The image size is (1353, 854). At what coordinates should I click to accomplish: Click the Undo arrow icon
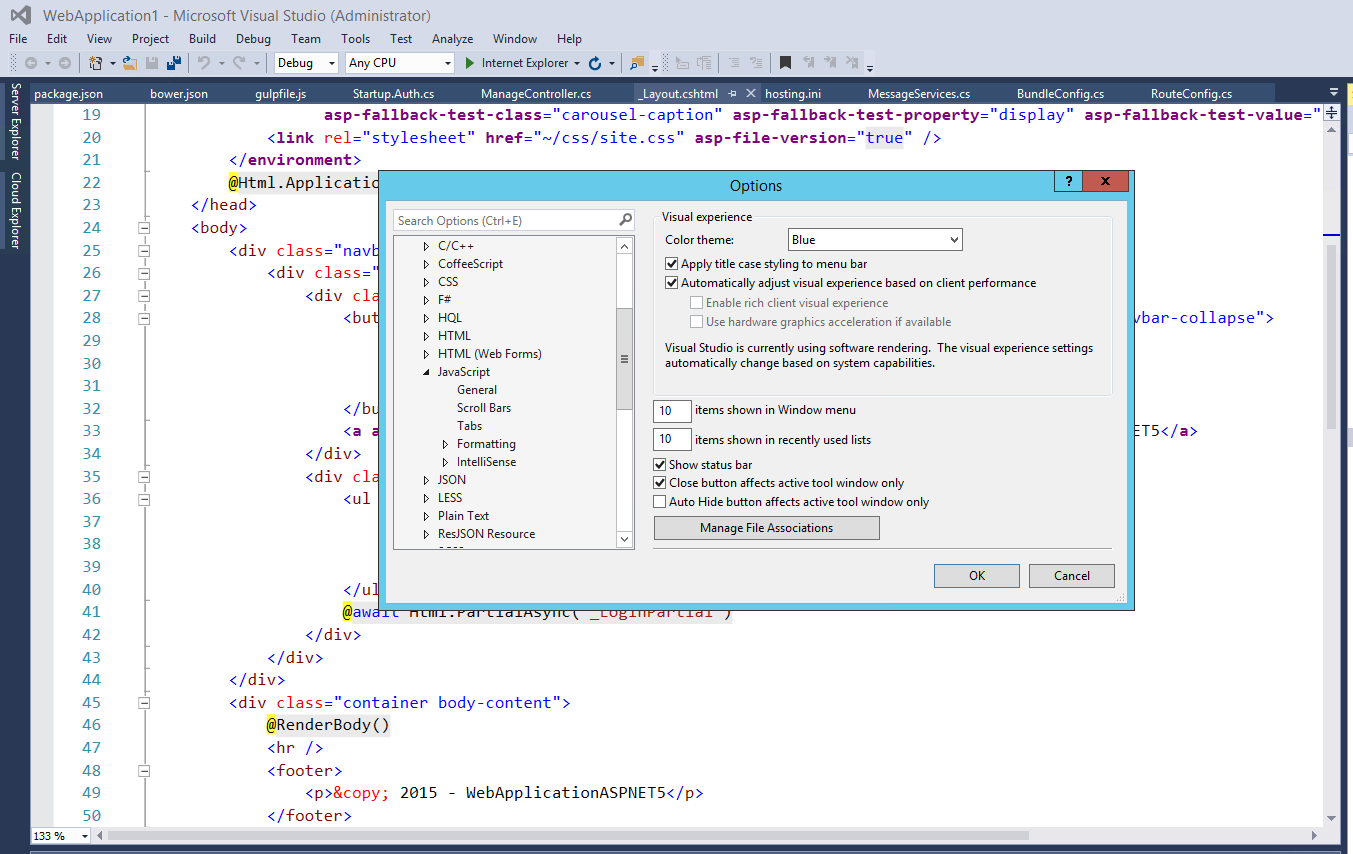pyautogui.click(x=204, y=63)
